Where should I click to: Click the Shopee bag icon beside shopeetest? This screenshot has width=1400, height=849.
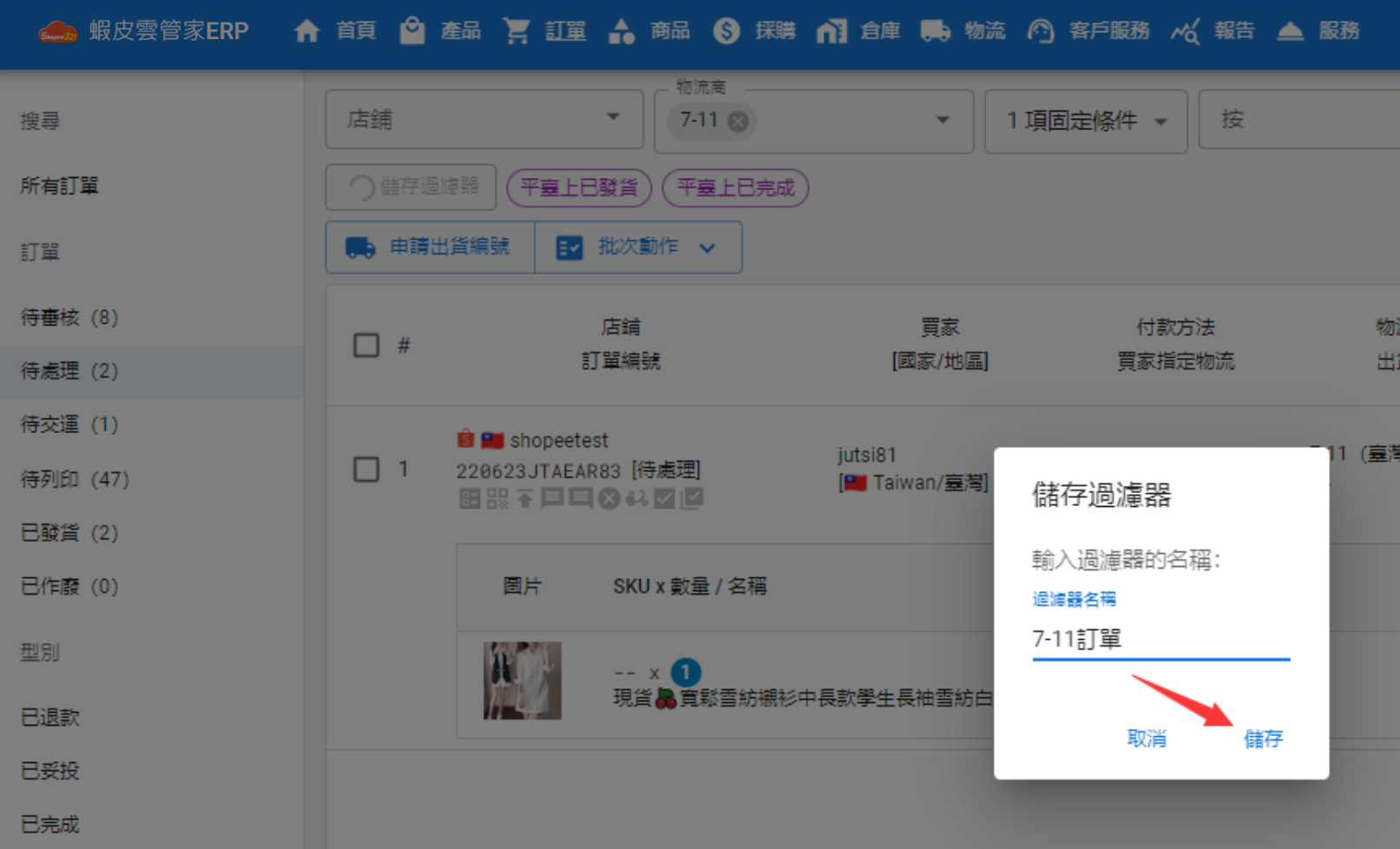[466, 439]
